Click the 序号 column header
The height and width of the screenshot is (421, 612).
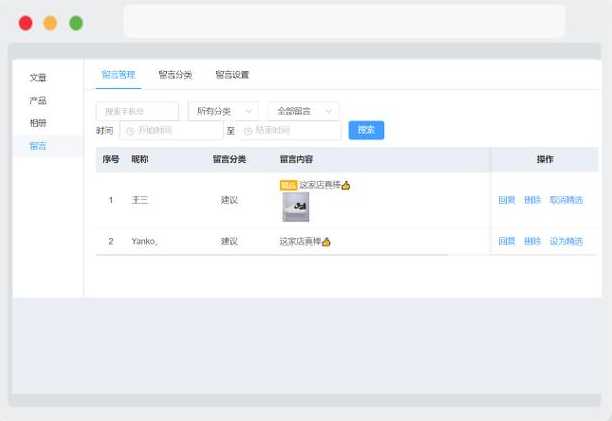click(111, 159)
